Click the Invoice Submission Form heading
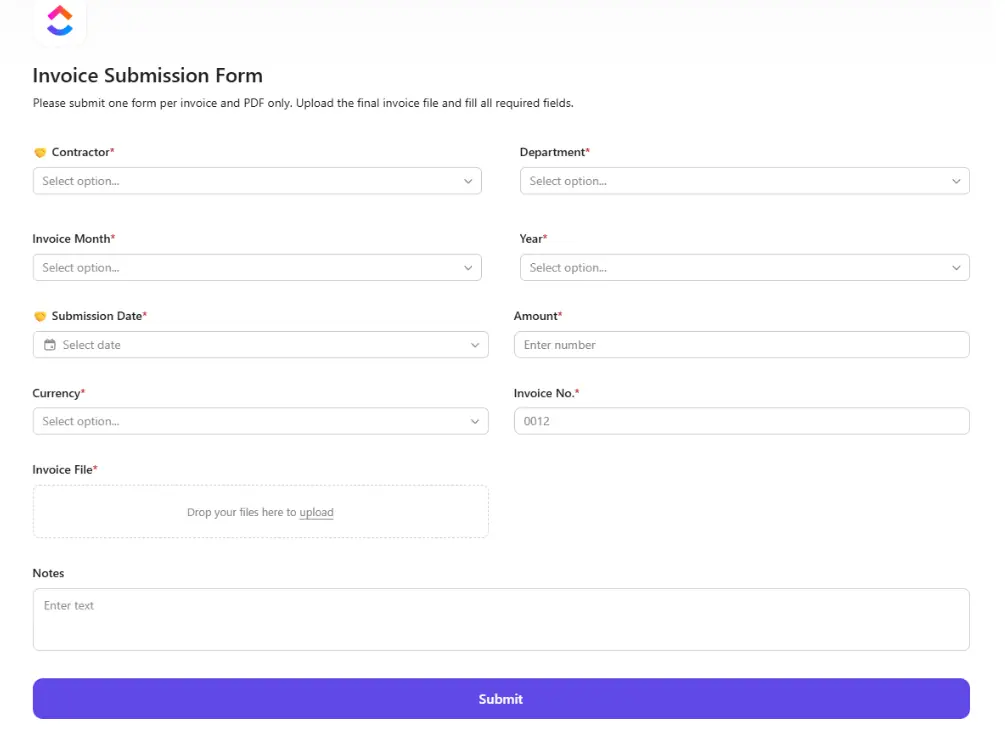The image size is (1005, 737). (147, 76)
